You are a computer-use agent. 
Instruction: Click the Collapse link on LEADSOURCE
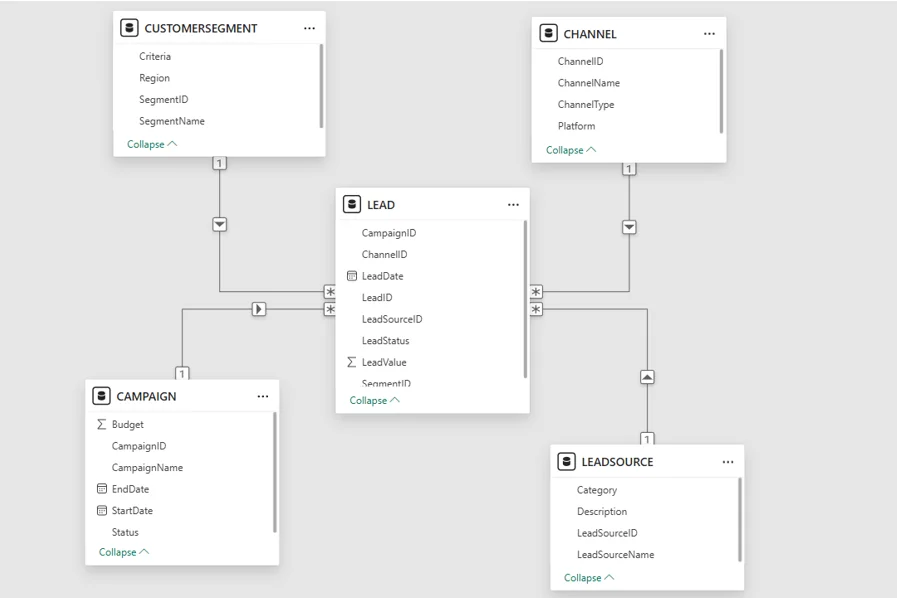click(587, 577)
